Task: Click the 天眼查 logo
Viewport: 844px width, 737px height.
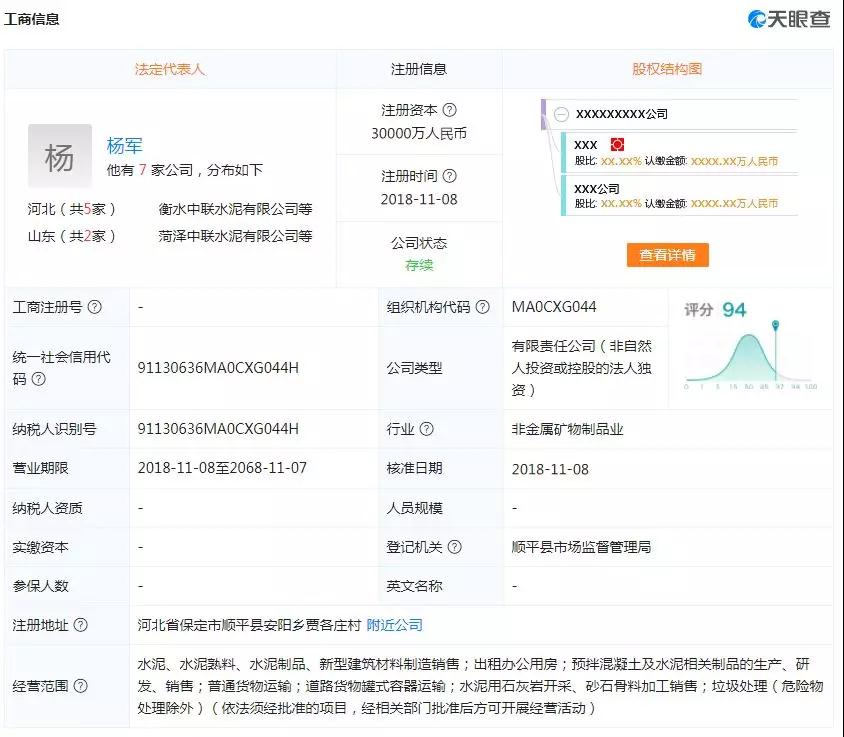Action: click(x=789, y=19)
